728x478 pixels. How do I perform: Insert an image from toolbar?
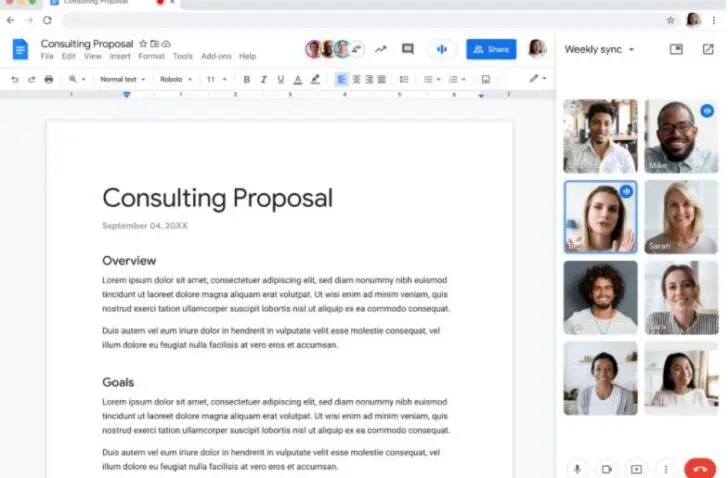[486, 79]
